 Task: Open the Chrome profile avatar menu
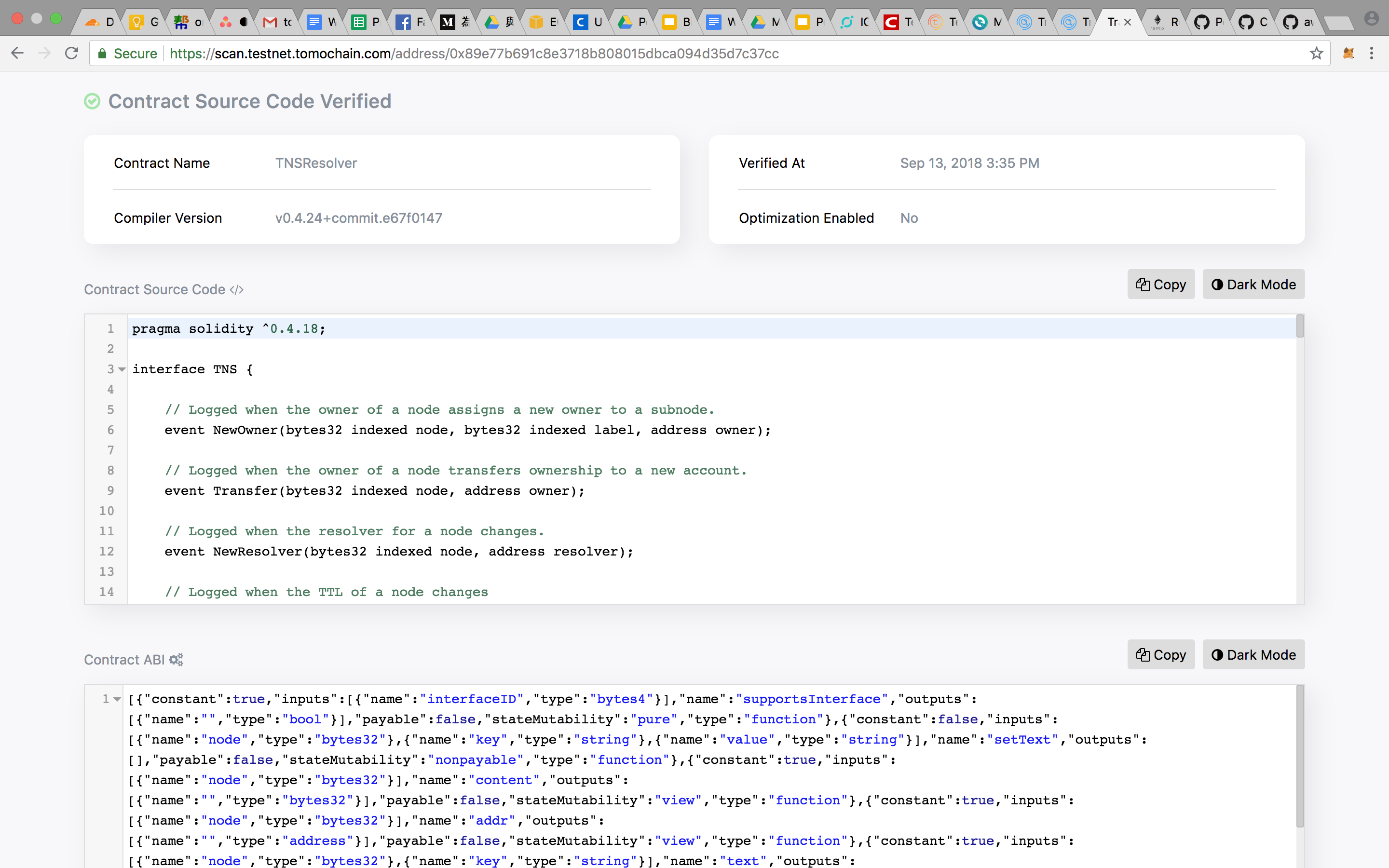tap(1371, 19)
